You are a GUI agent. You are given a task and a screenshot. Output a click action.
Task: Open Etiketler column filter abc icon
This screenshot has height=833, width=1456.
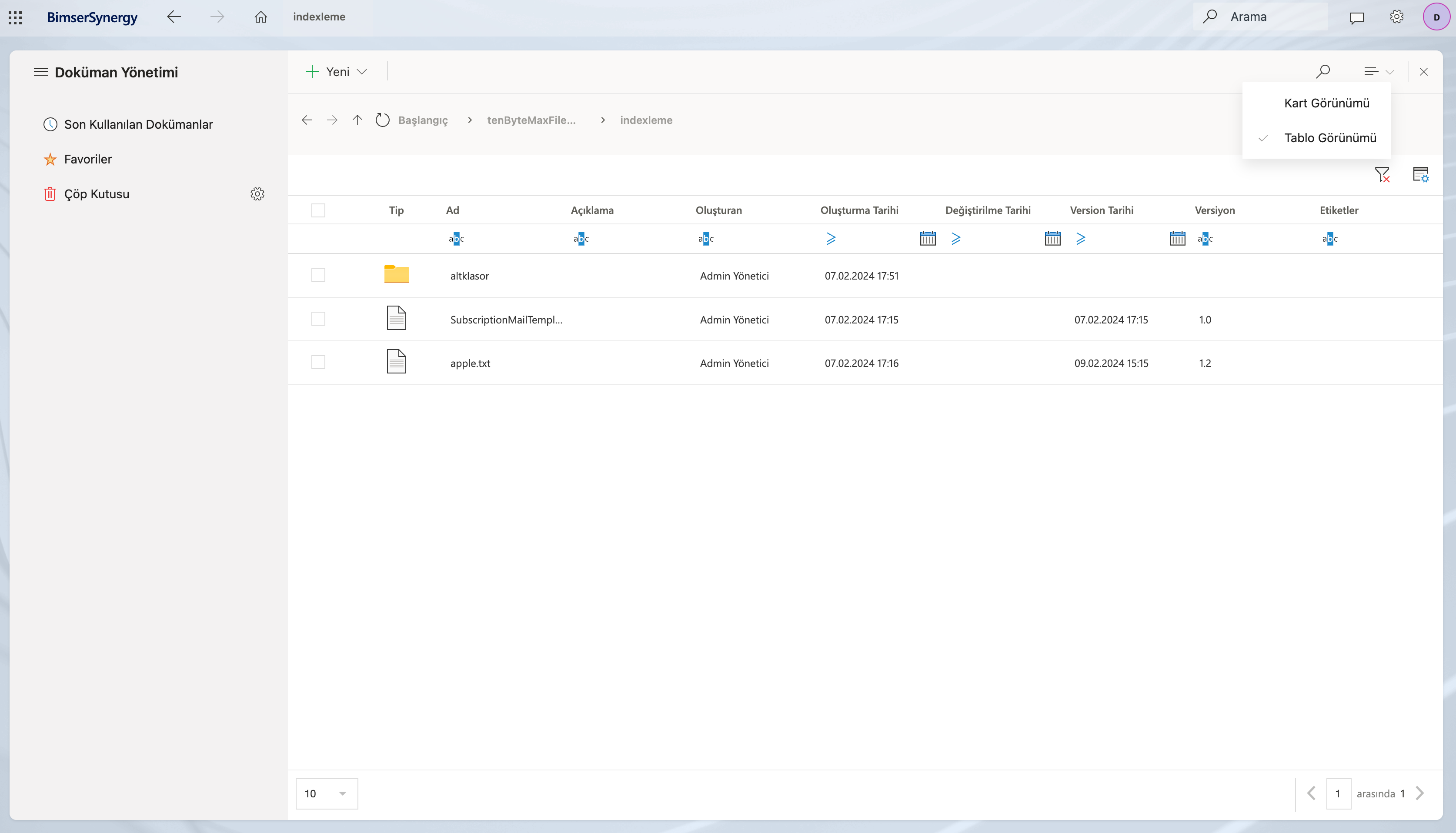tap(1329, 239)
